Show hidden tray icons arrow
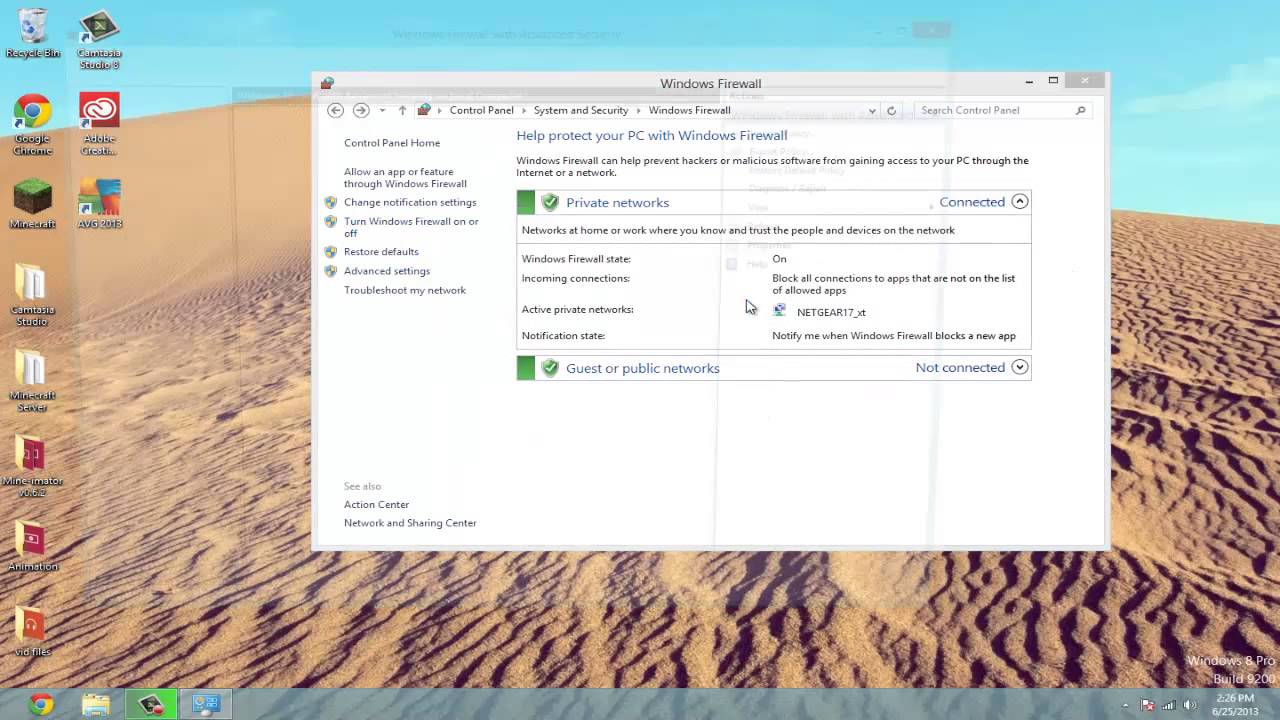Screen dimensions: 1280x720 click(x=1125, y=705)
